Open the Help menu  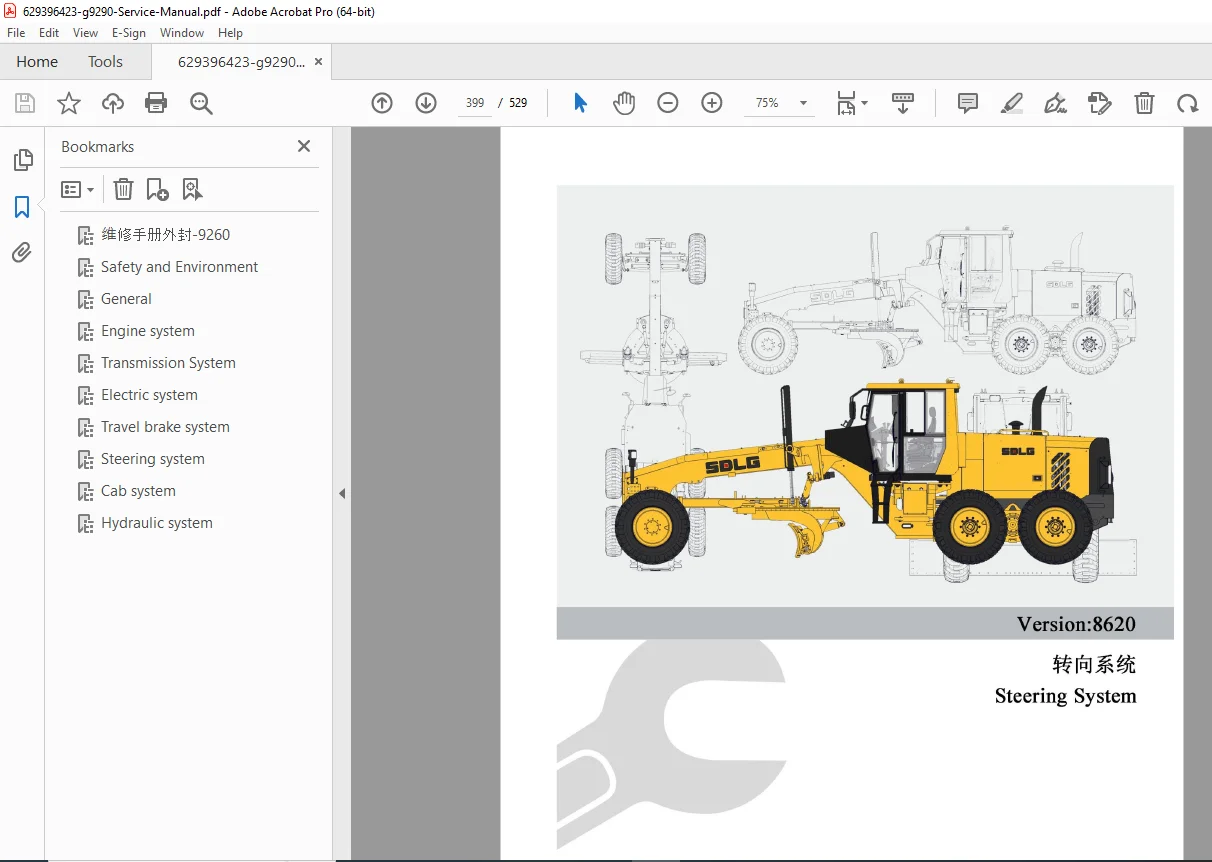tap(230, 33)
